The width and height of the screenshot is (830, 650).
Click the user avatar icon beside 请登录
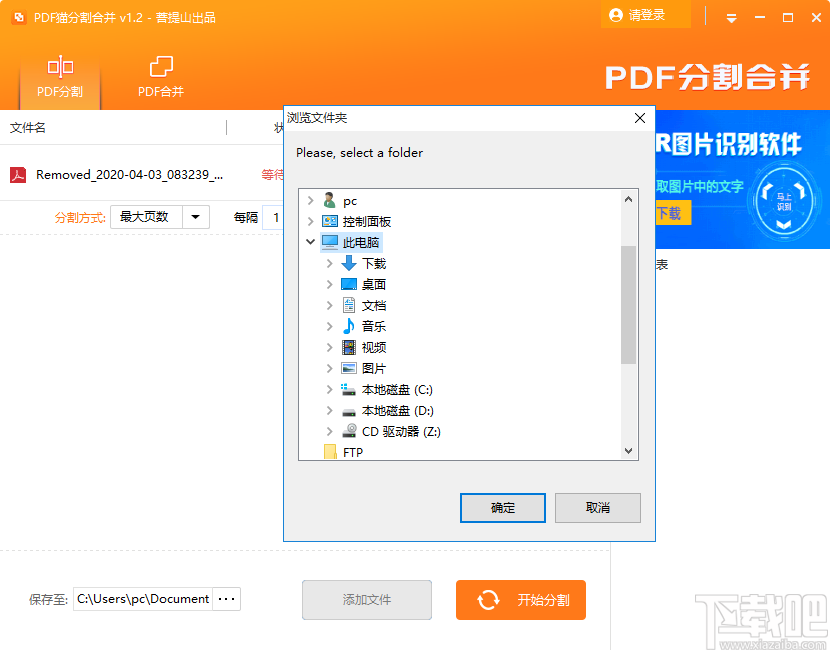(617, 16)
